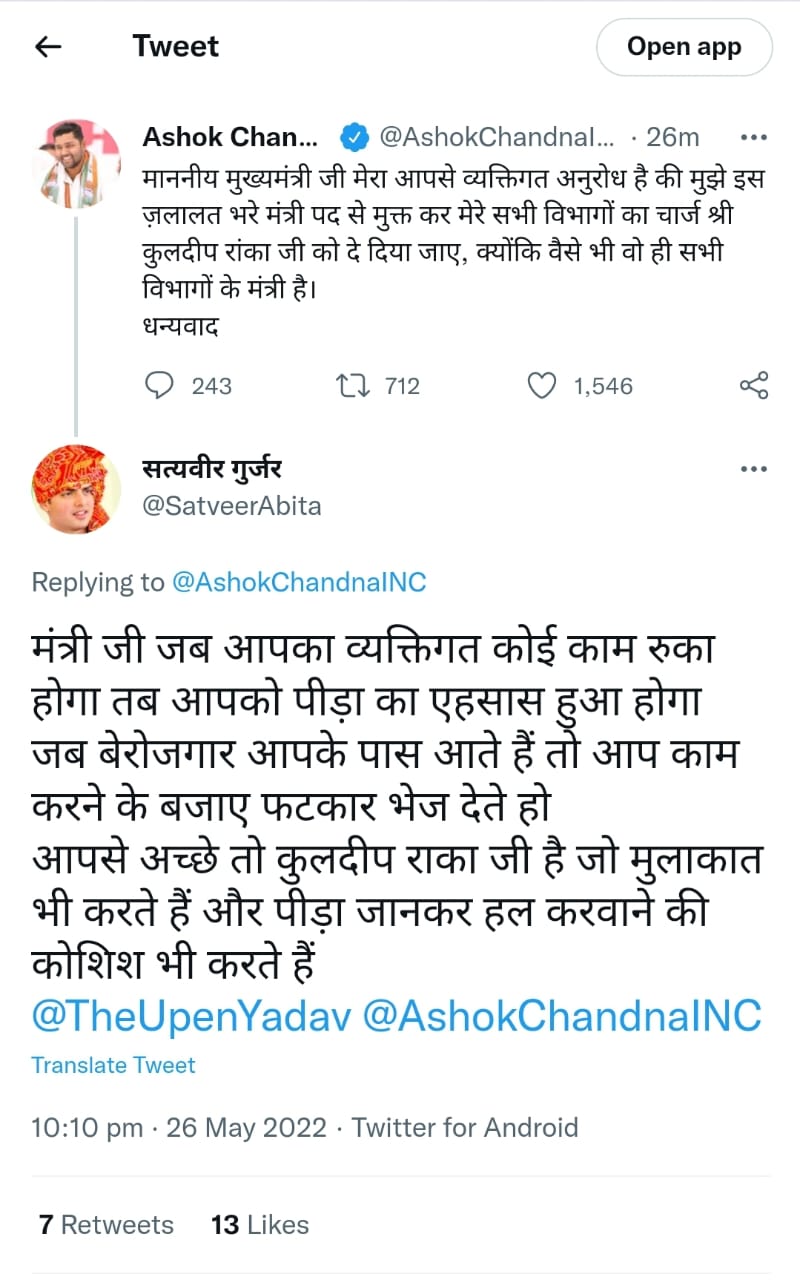Open more options on Ashok Chandna's tweet
The image size is (800, 1280).
pos(752,137)
